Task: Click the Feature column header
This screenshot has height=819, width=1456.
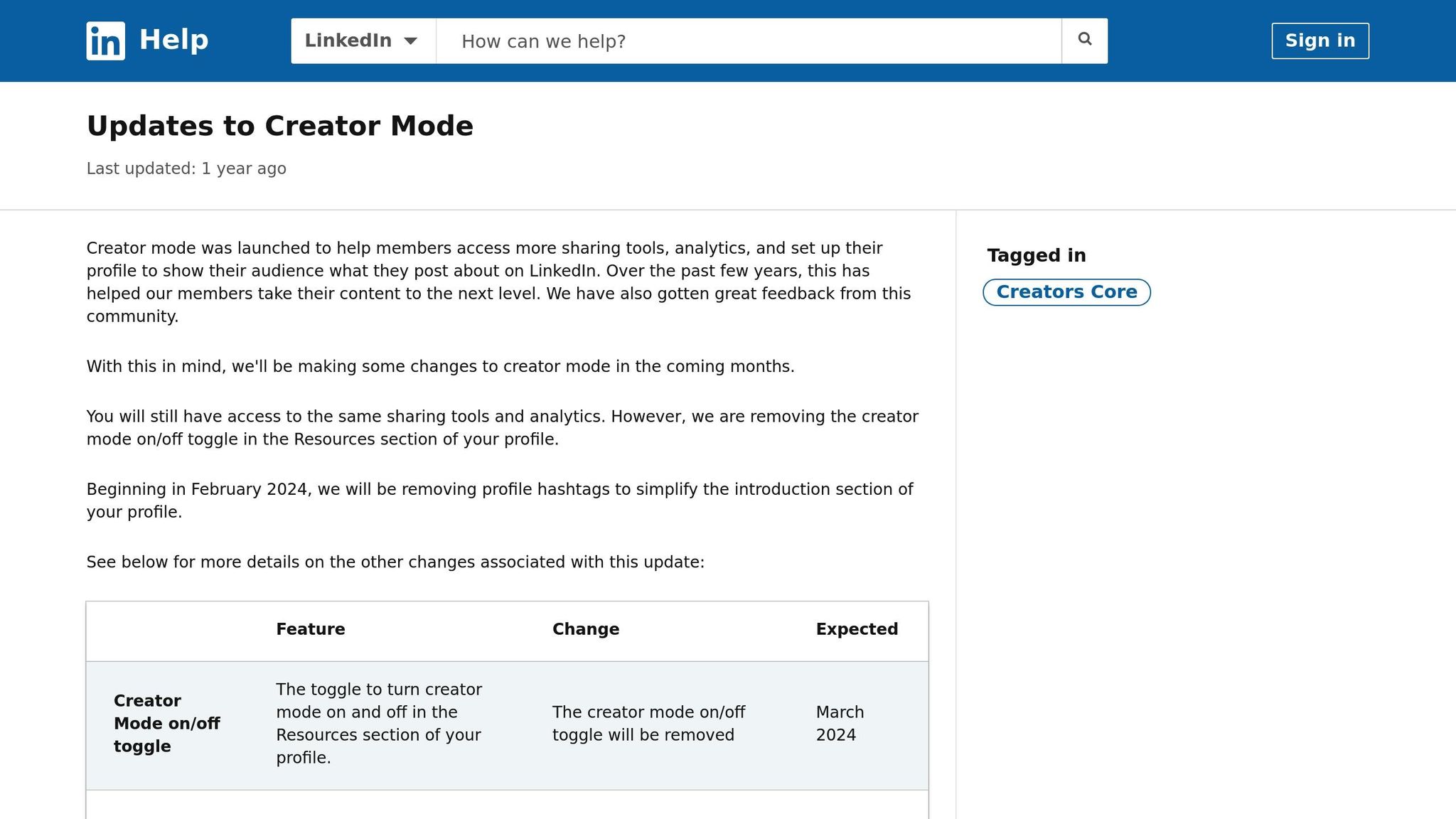Action: [x=310, y=628]
